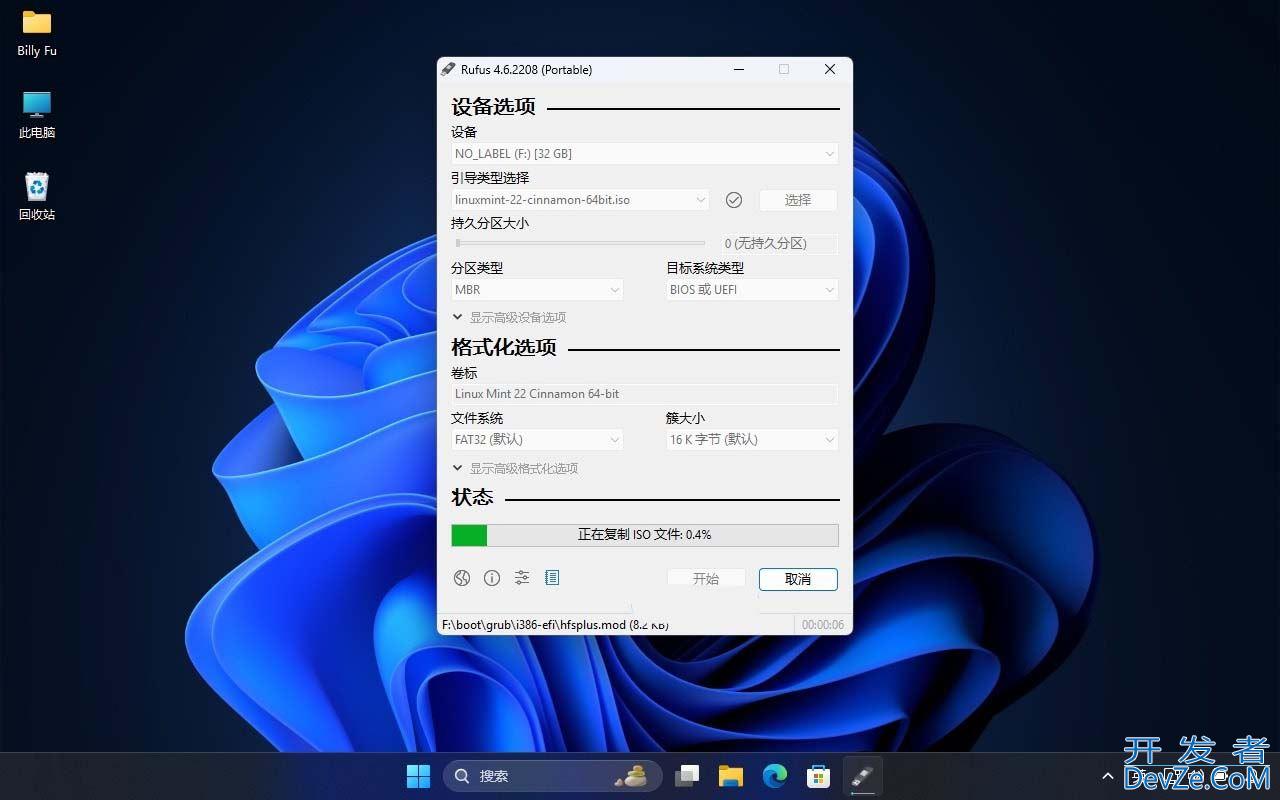
Task: Open the 分区类型 MBR dropdown
Action: [x=537, y=290]
